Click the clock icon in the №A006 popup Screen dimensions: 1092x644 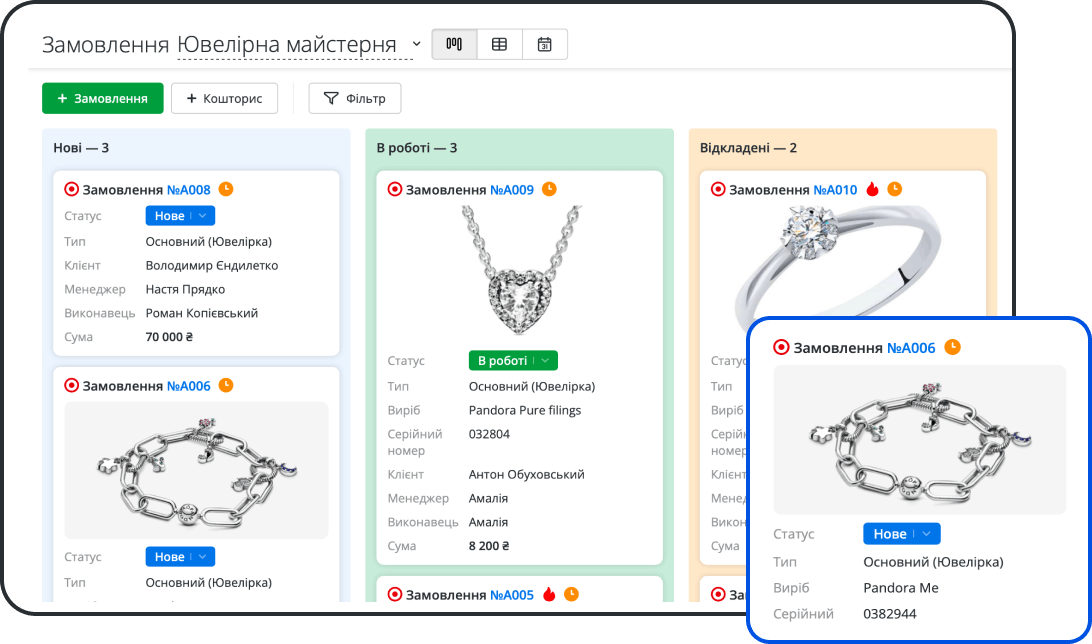pos(953,347)
